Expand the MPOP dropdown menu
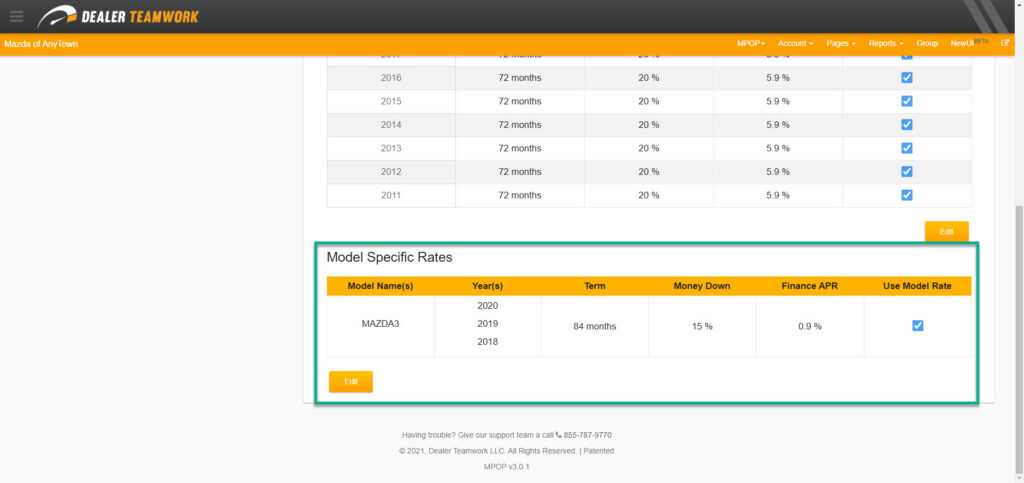Viewport: 1024px width, 483px height. 749,44
